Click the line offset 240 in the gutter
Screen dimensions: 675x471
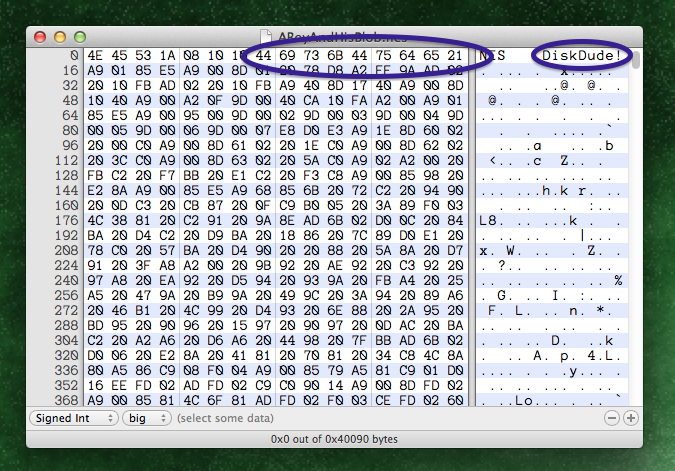click(67, 281)
